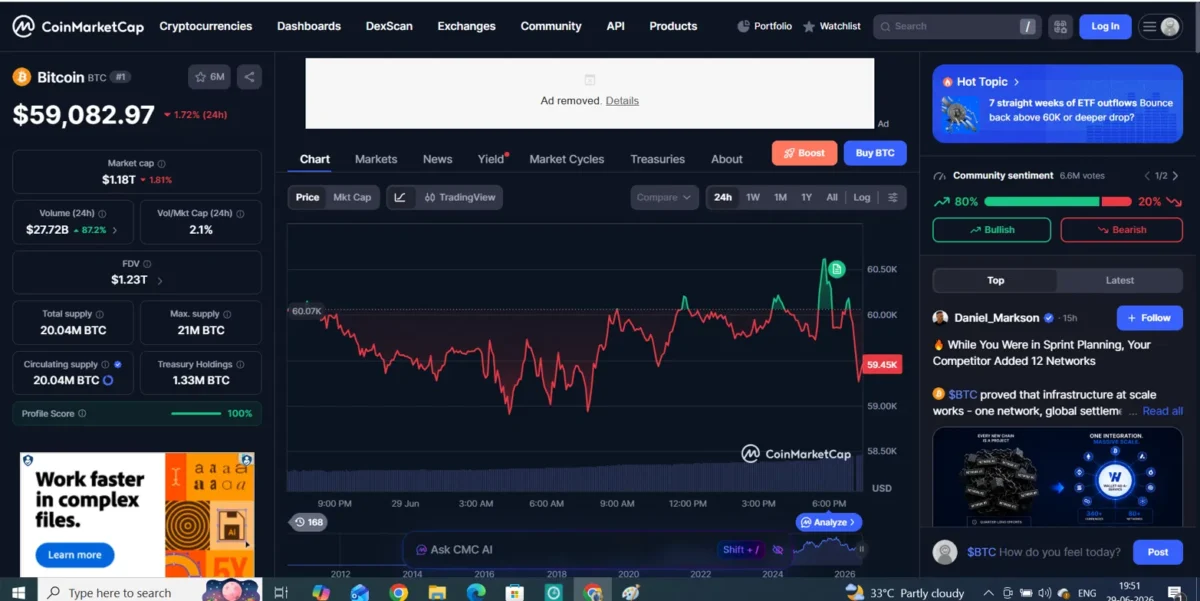Open the Compare dropdown
The width and height of the screenshot is (1200, 601).
664,197
